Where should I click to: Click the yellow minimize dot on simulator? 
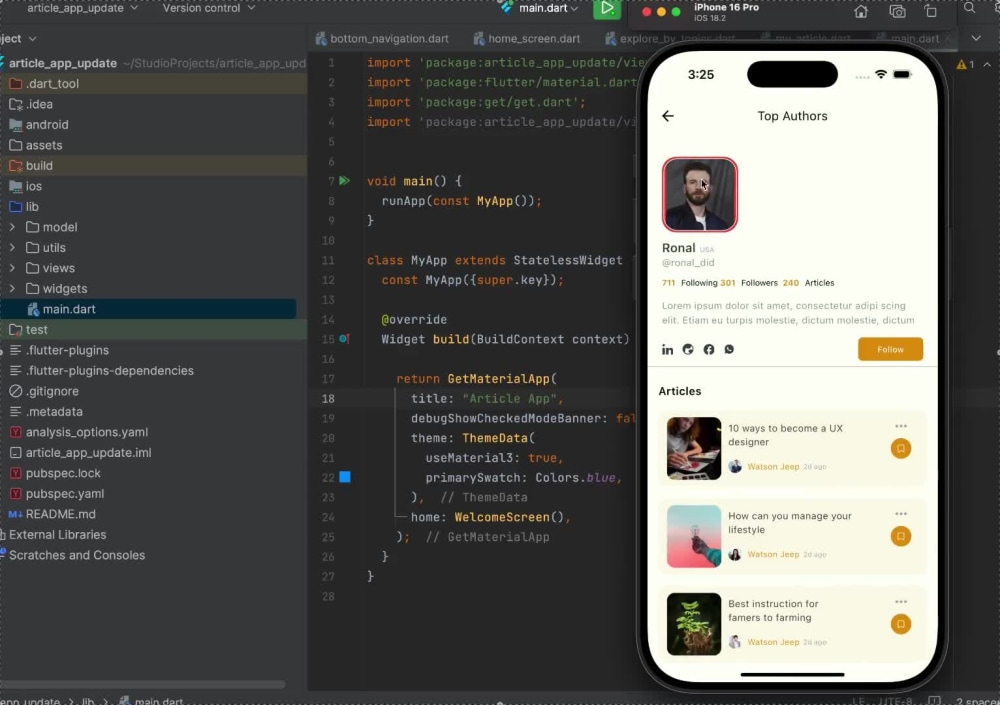point(661,11)
